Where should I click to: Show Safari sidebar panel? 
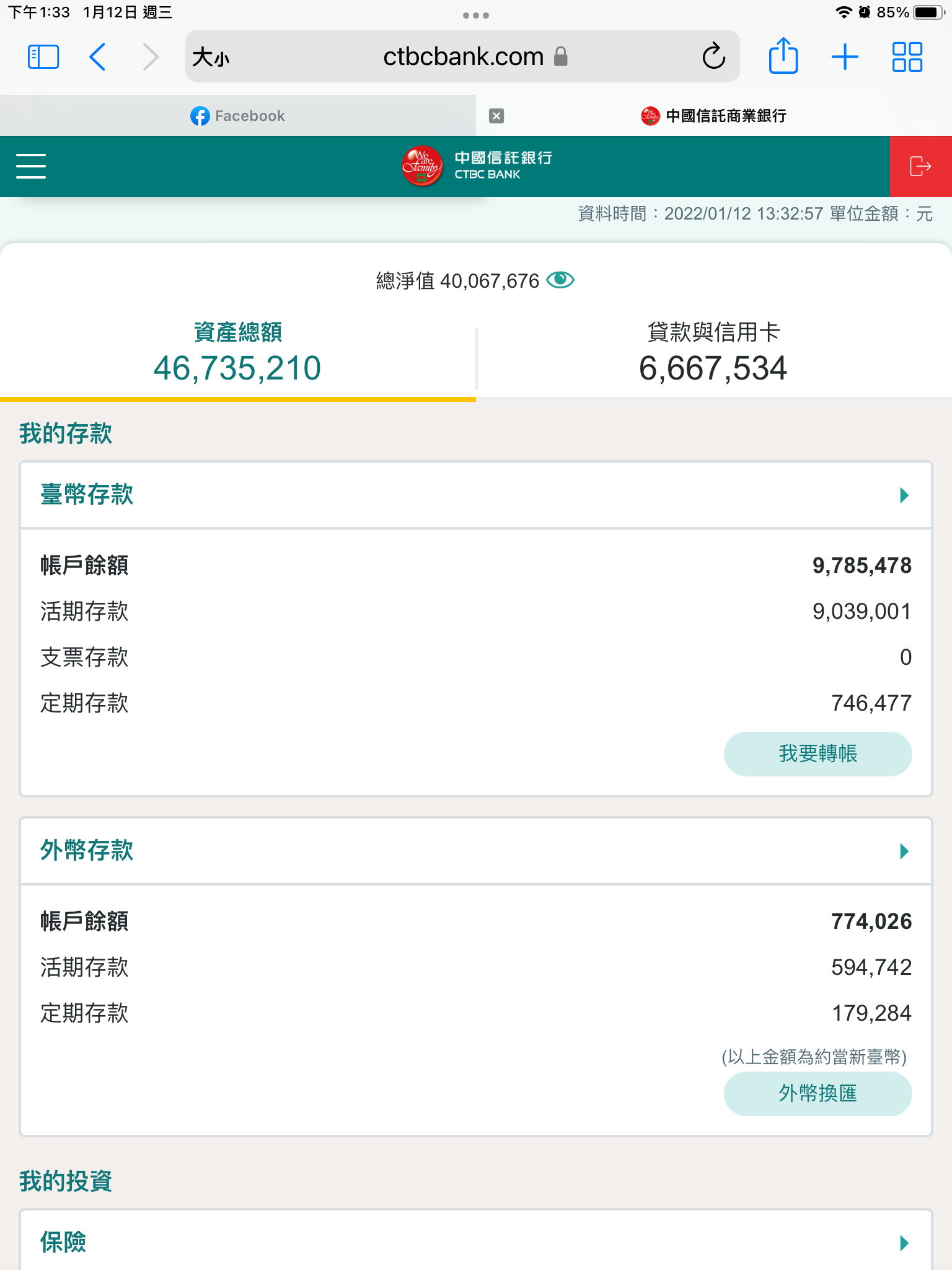(43, 57)
